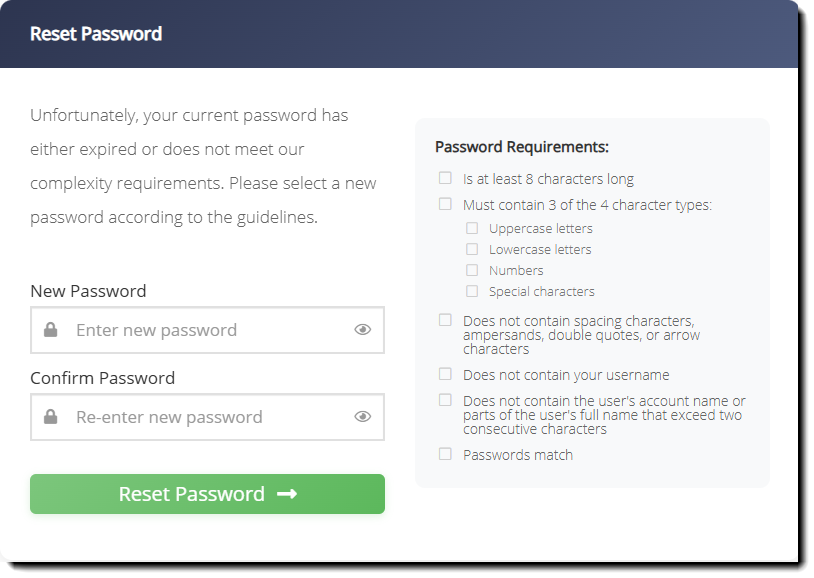Click the Reset Password button
The height and width of the screenshot is (578, 814).
tap(207, 493)
